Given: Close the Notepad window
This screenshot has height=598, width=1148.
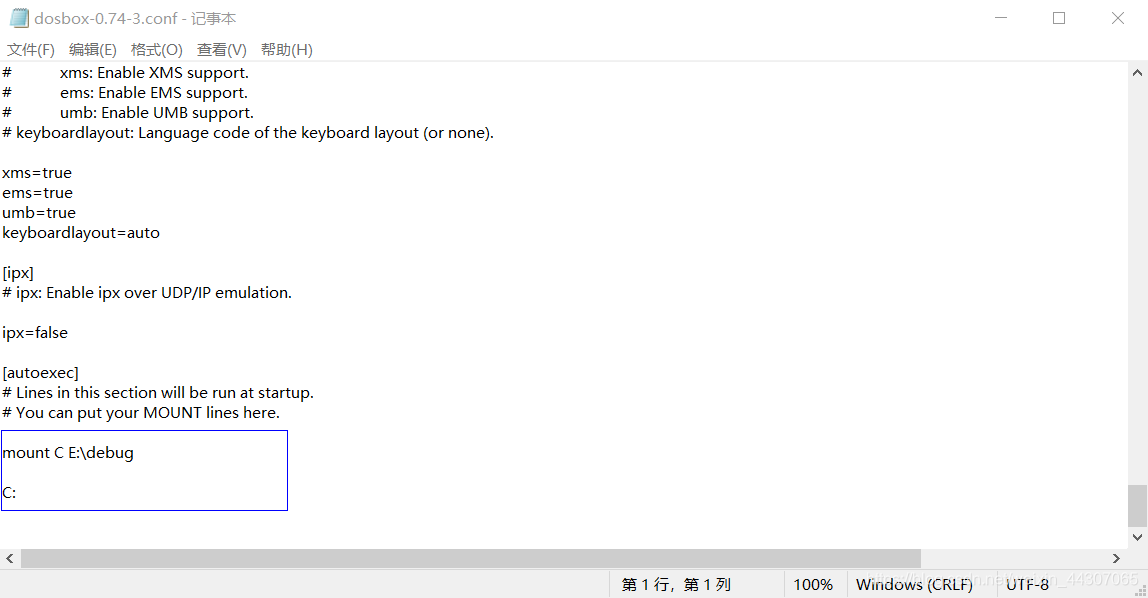Looking at the screenshot, I should 1117,18.
